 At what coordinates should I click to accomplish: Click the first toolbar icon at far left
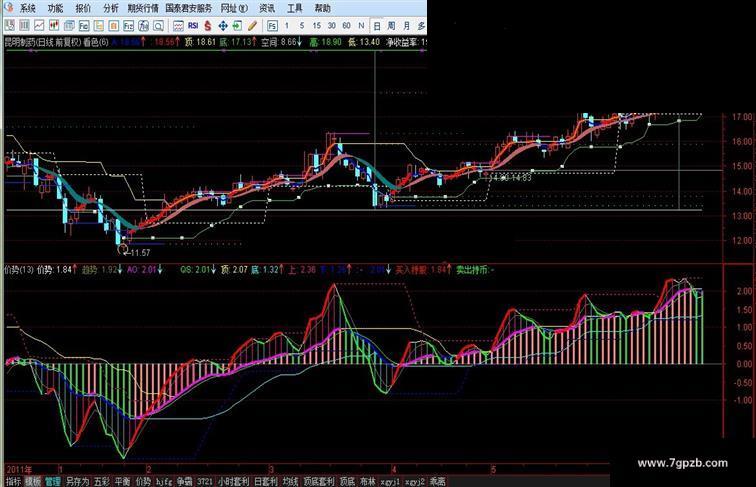(x=10, y=26)
